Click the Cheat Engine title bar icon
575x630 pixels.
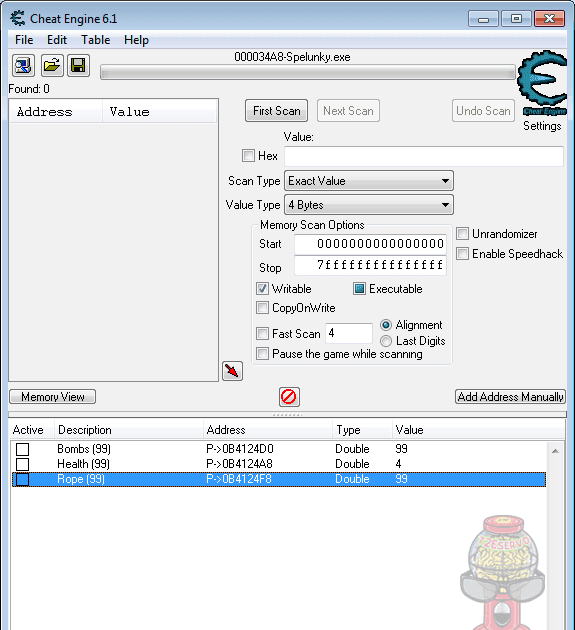(x=18, y=18)
